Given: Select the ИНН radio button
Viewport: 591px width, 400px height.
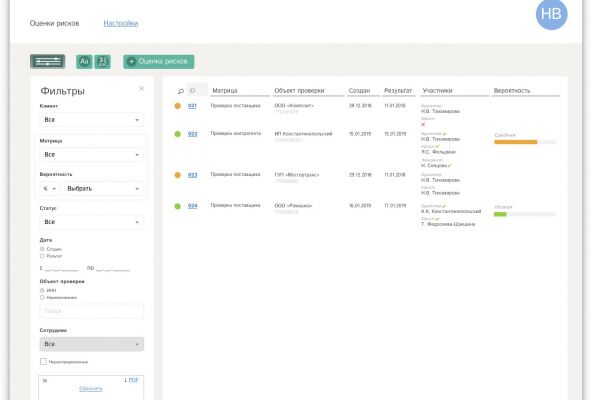Looking at the screenshot, I should (x=42, y=290).
